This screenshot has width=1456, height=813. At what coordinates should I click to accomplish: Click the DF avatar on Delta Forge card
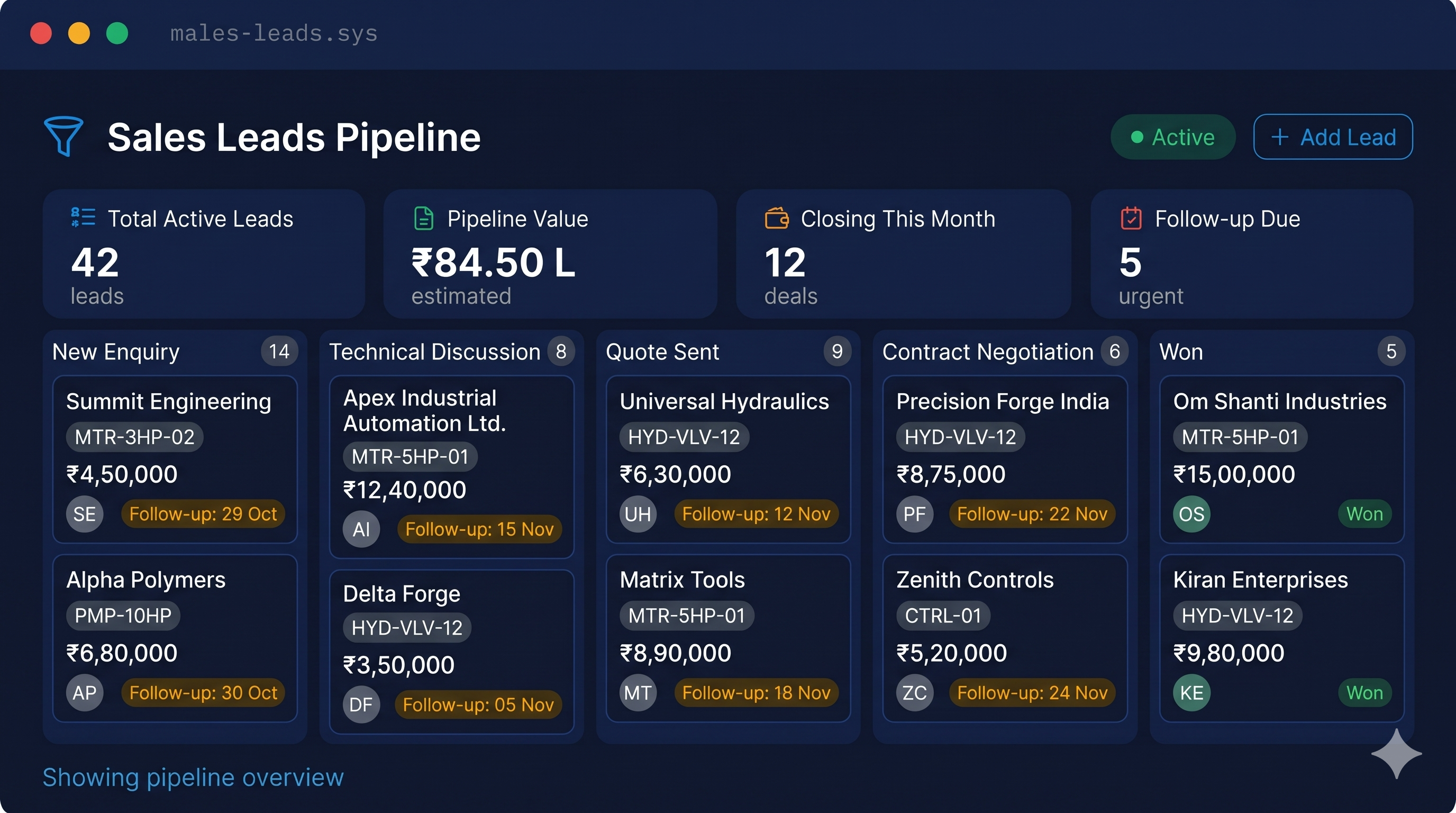pos(361,704)
